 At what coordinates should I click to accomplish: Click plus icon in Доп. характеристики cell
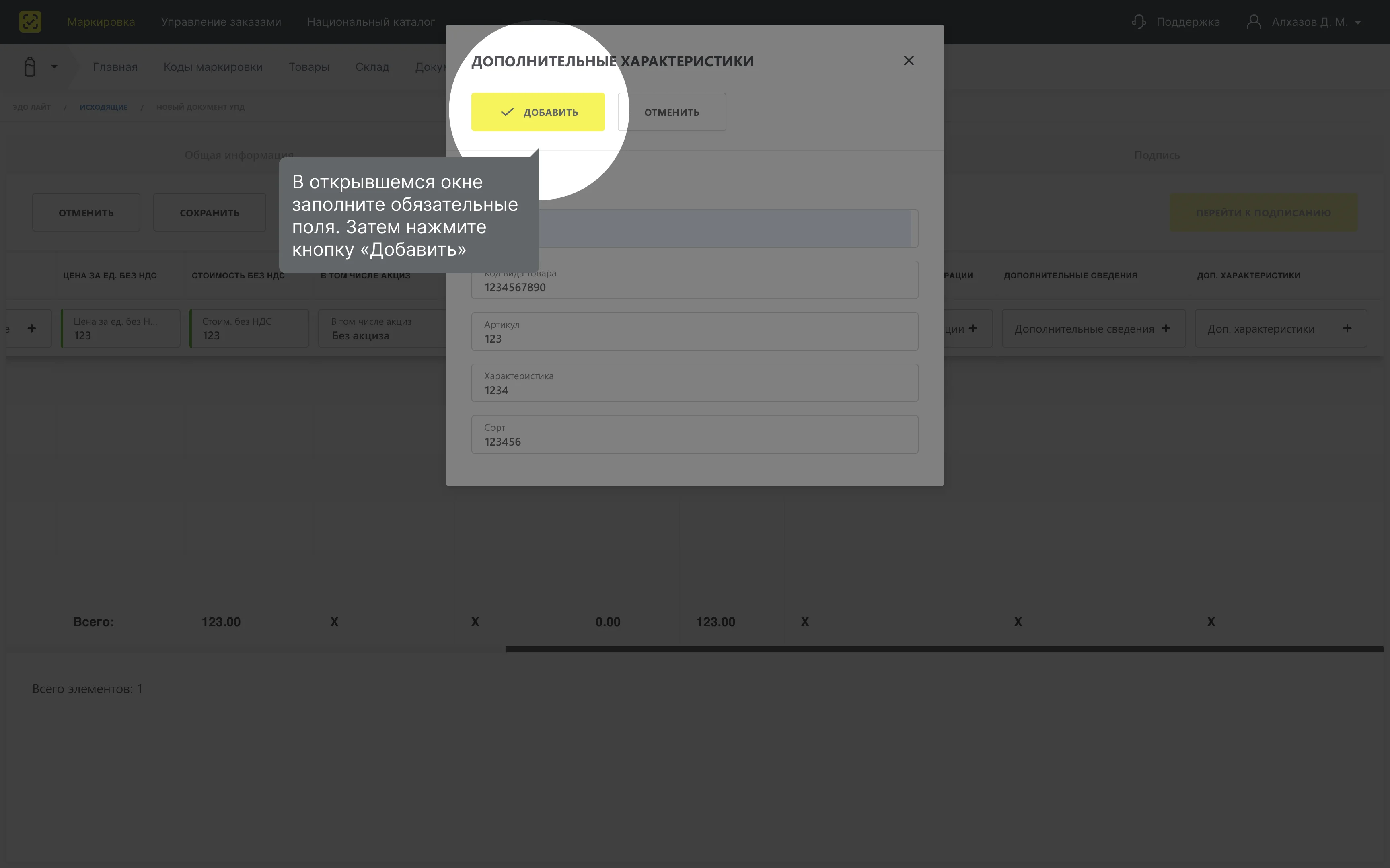click(1347, 328)
